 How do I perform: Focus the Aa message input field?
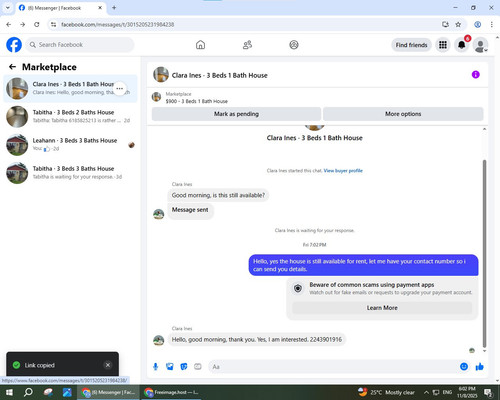(333, 367)
